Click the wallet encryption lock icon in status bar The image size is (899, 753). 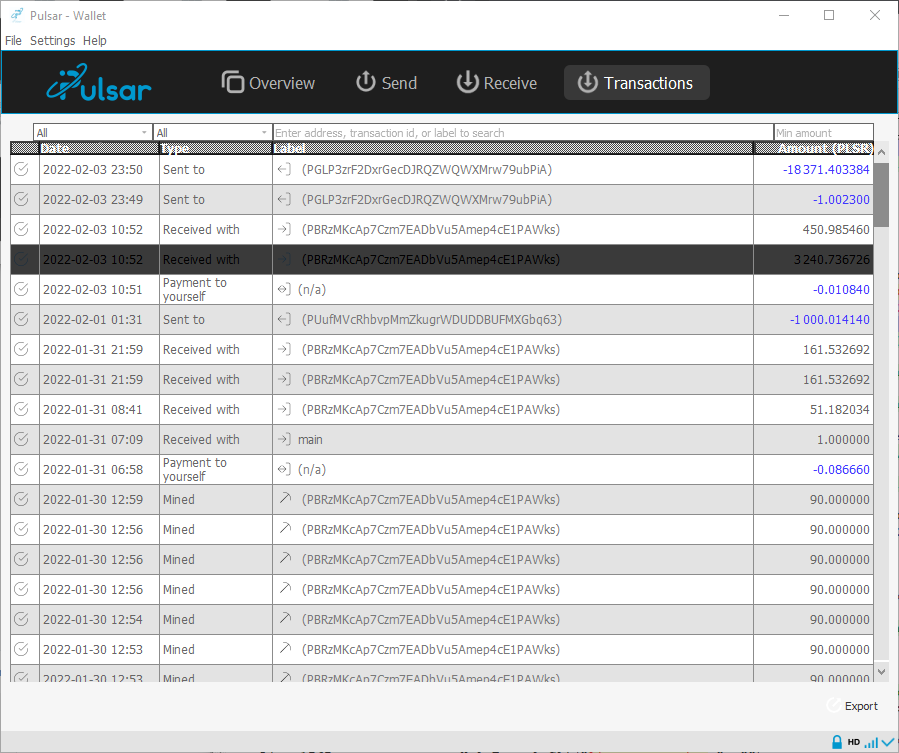[x=837, y=742]
